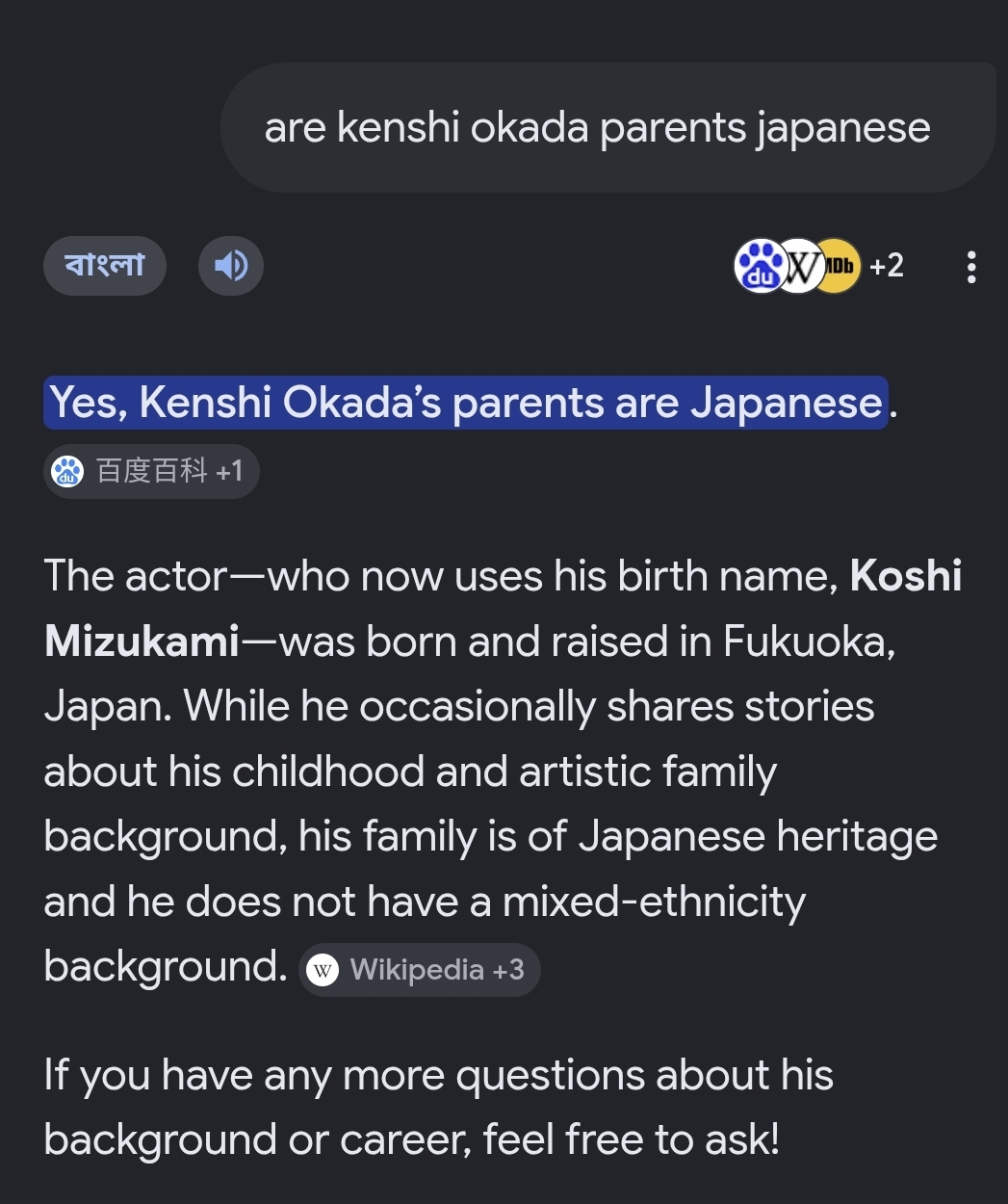Click the Baidu paw icon in 百度百科 chip
The image size is (1008, 1204).
click(67, 471)
